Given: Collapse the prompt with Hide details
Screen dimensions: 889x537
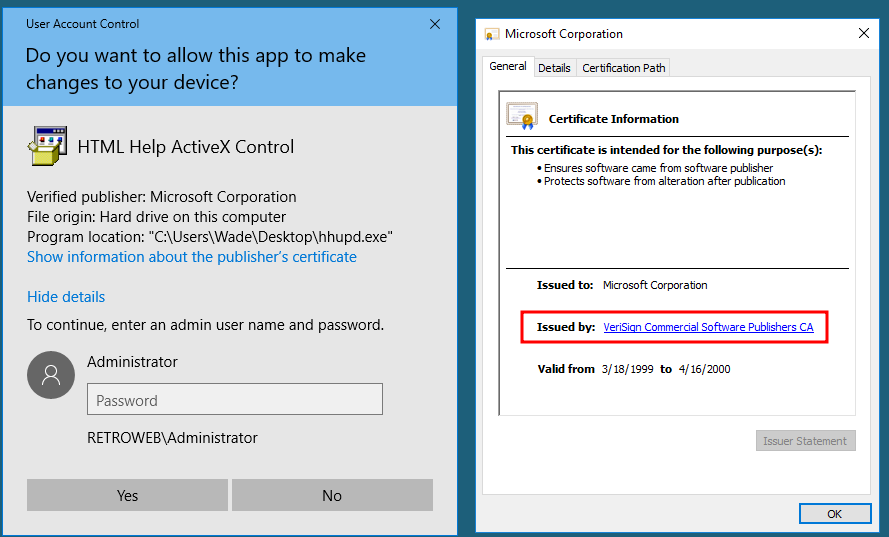Looking at the screenshot, I should [x=66, y=297].
